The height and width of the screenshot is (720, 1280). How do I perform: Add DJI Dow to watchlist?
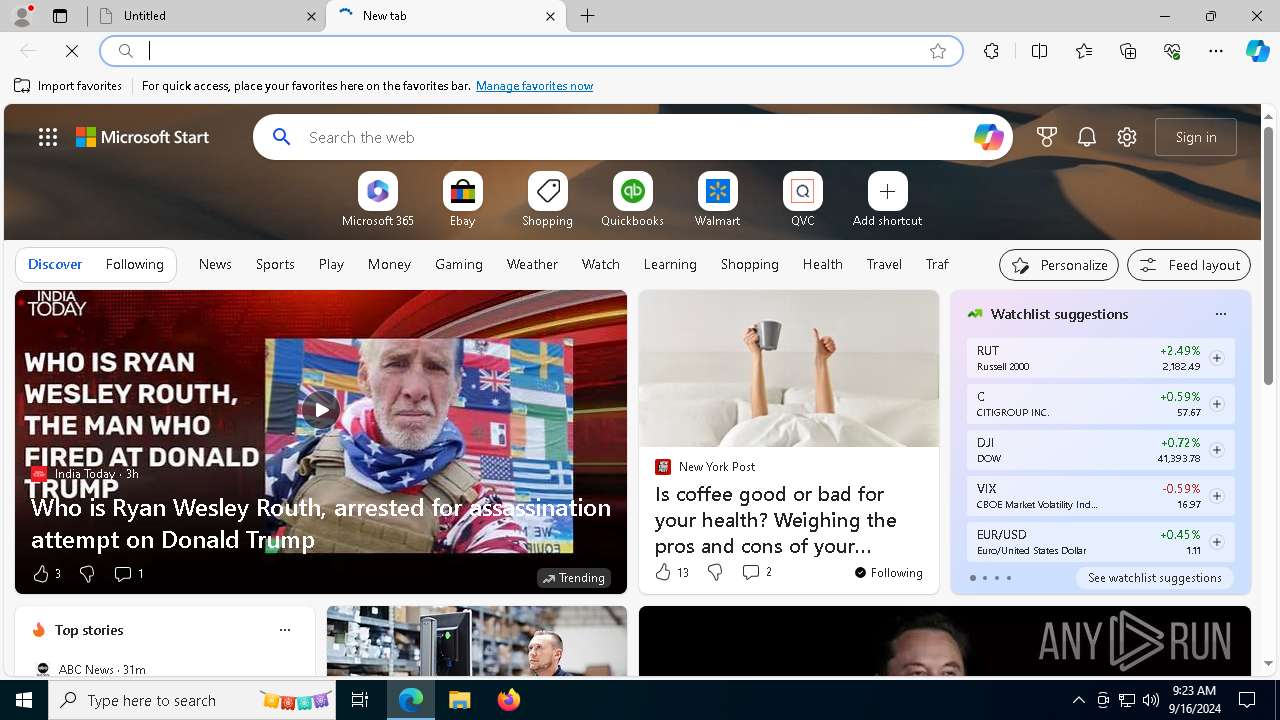(x=1216, y=450)
